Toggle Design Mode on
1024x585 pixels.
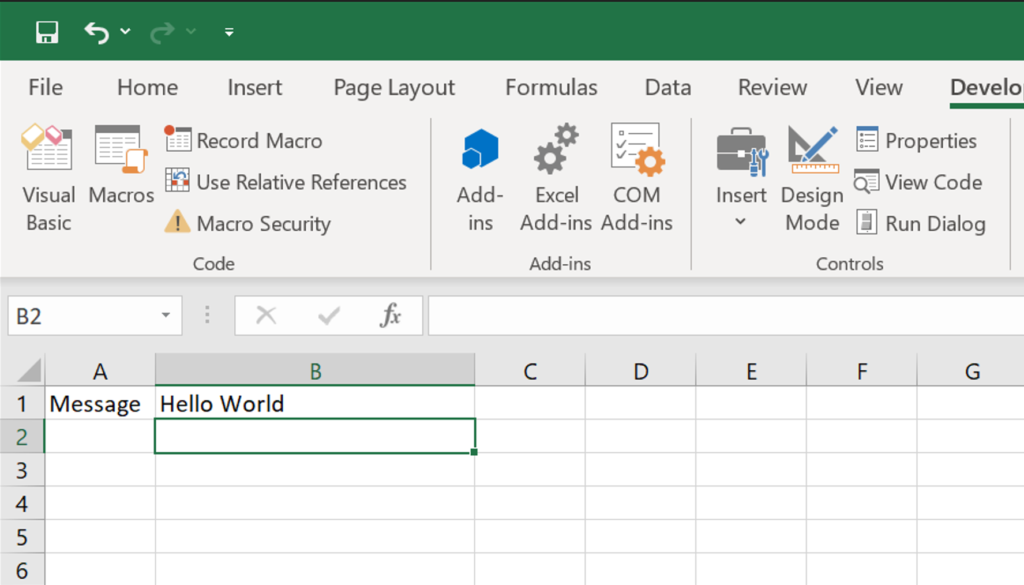pos(812,178)
